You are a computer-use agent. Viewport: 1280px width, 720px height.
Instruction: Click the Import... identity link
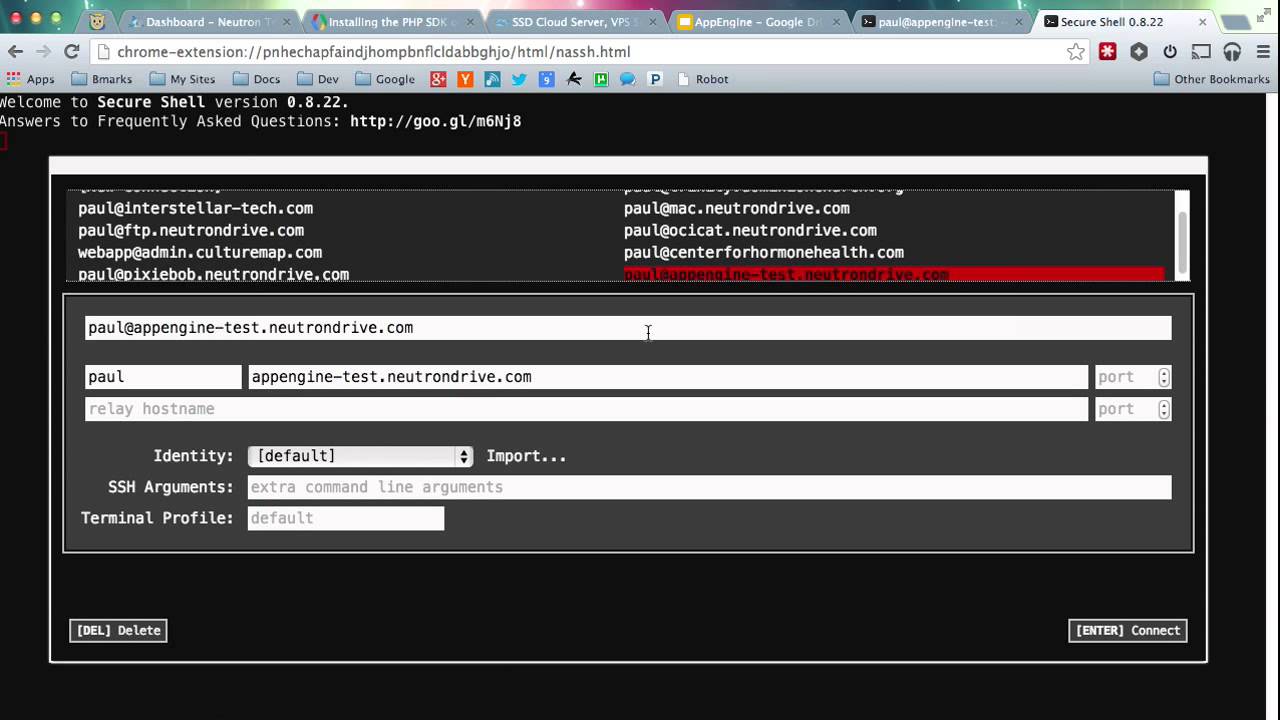tap(526, 456)
